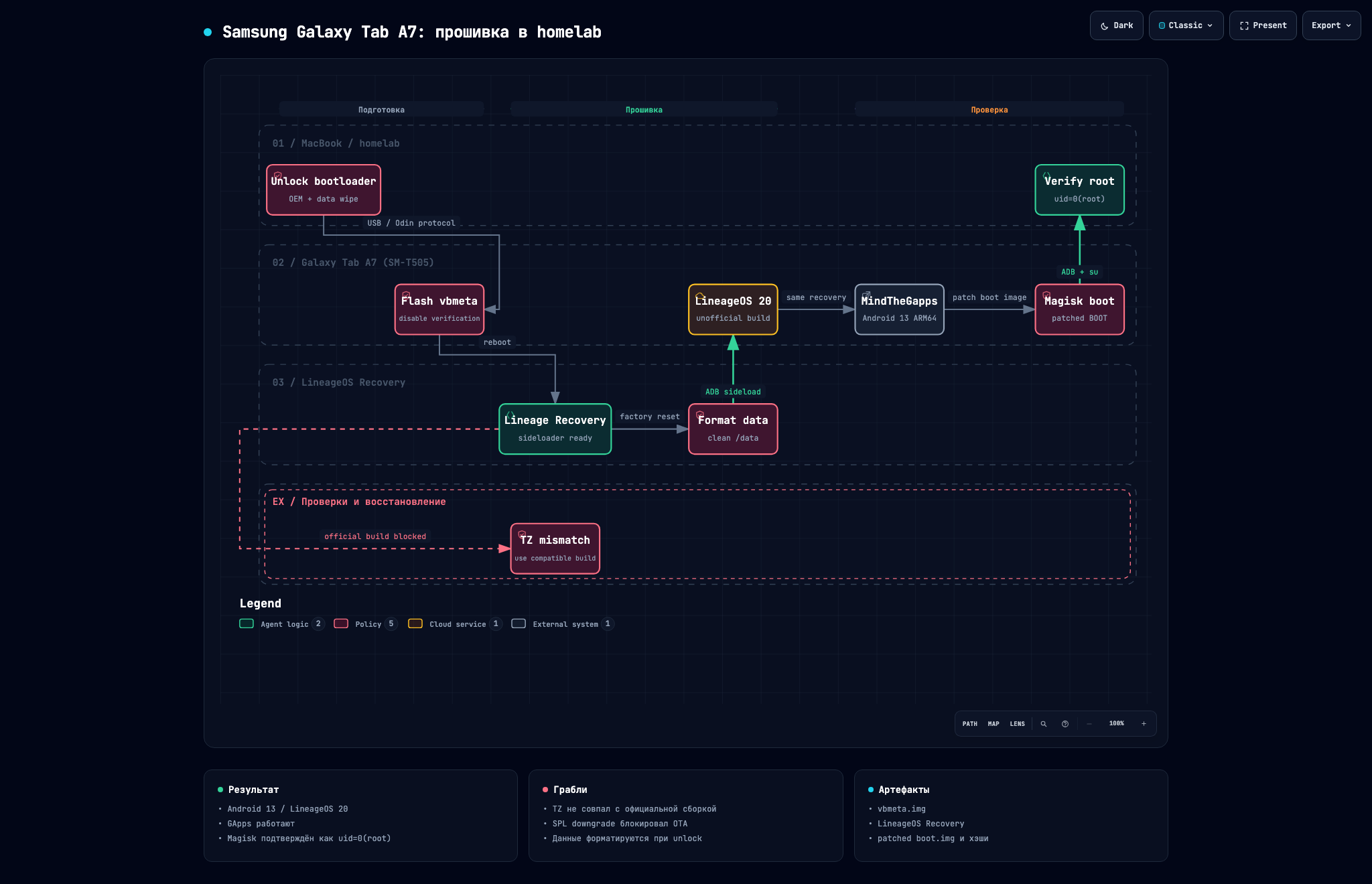Select the TZ mismatch node
The width and height of the screenshot is (1372, 884).
point(555,548)
